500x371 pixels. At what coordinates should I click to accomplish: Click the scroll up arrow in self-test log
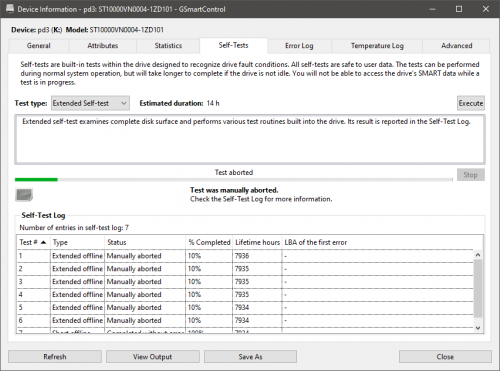(478, 255)
